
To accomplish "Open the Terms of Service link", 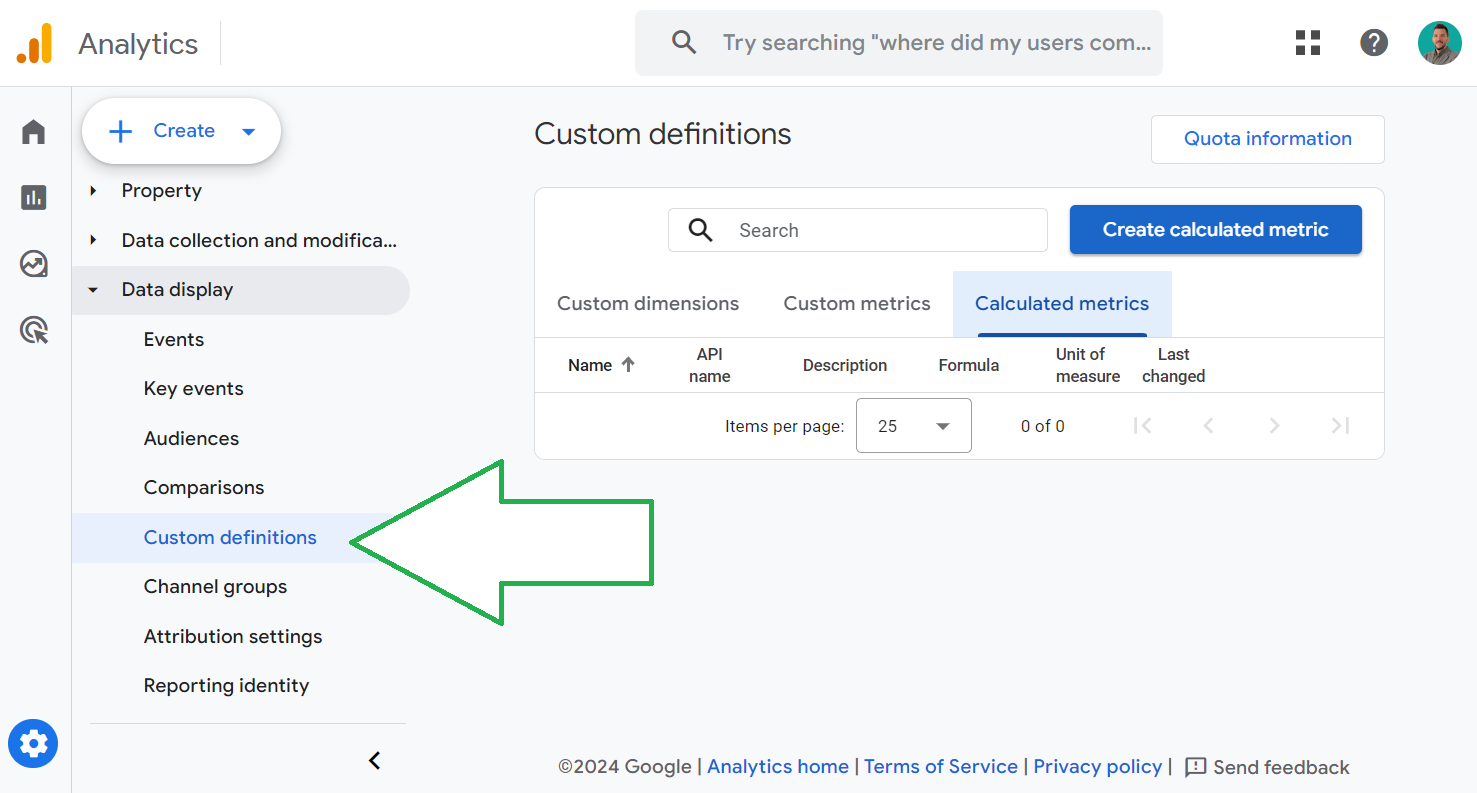I will pos(941,767).
